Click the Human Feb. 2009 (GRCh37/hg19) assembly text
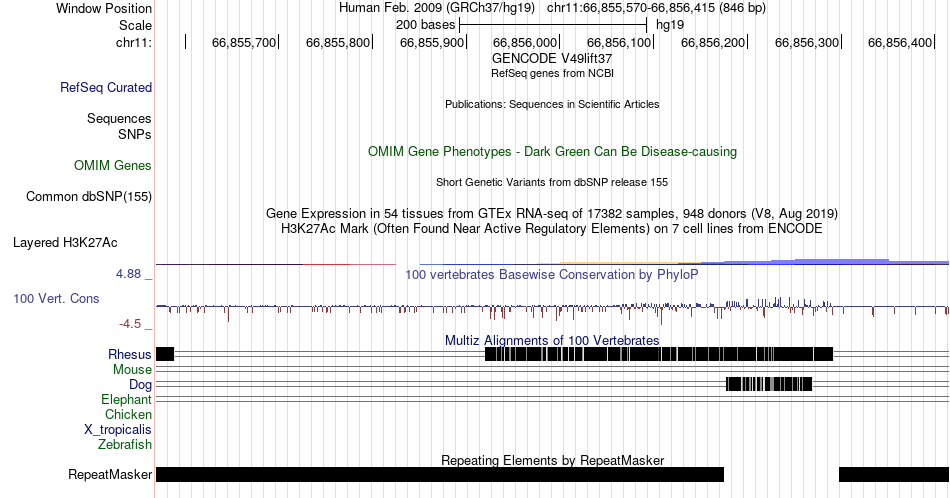Image resolution: width=950 pixels, height=498 pixels. pyautogui.click(x=437, y=8)
